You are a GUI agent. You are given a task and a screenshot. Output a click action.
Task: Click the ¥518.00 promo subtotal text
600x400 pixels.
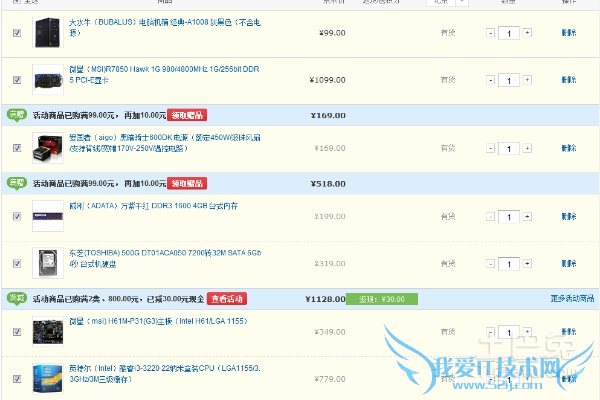click(x=328, y=184)
